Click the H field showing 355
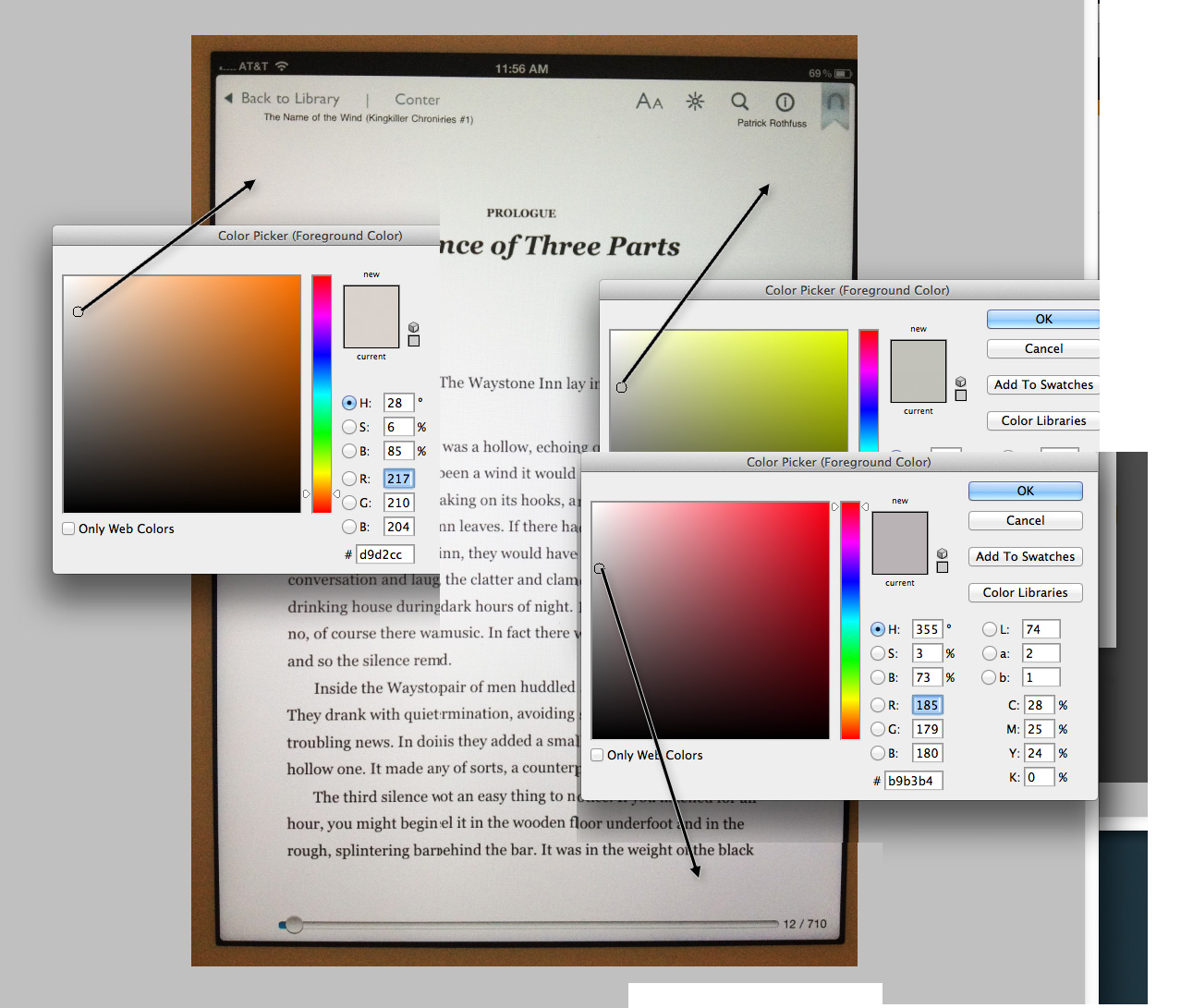The width and height of the screenshot is (1193, 1008). coord(927,629)
